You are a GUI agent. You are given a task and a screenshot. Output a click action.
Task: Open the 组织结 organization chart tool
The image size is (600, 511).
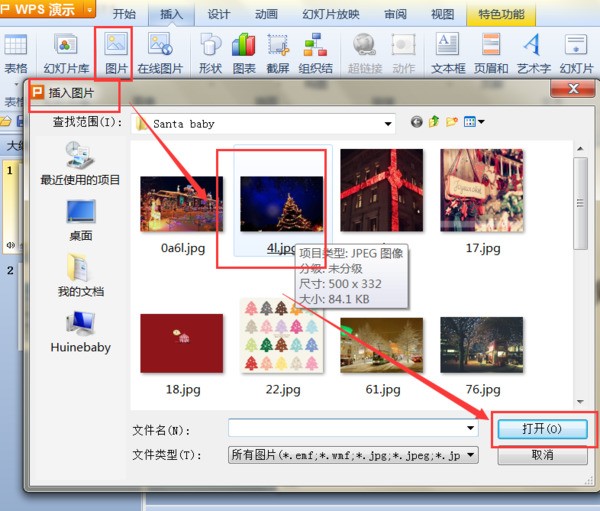click(x=315, y=52)
